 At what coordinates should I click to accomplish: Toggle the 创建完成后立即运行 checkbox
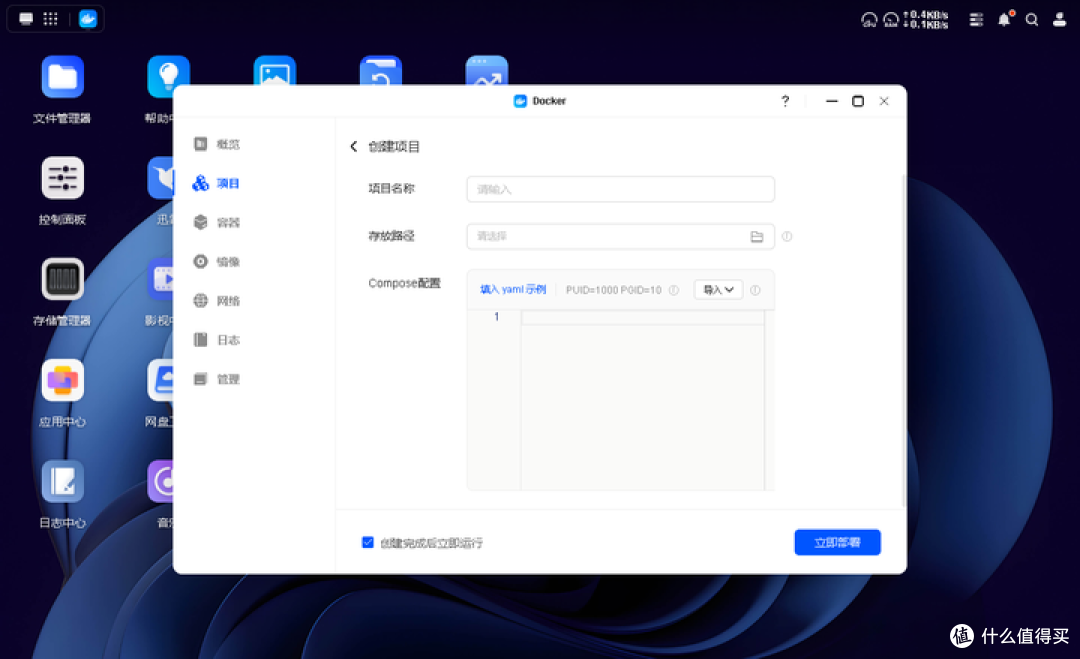coord(368,543)
